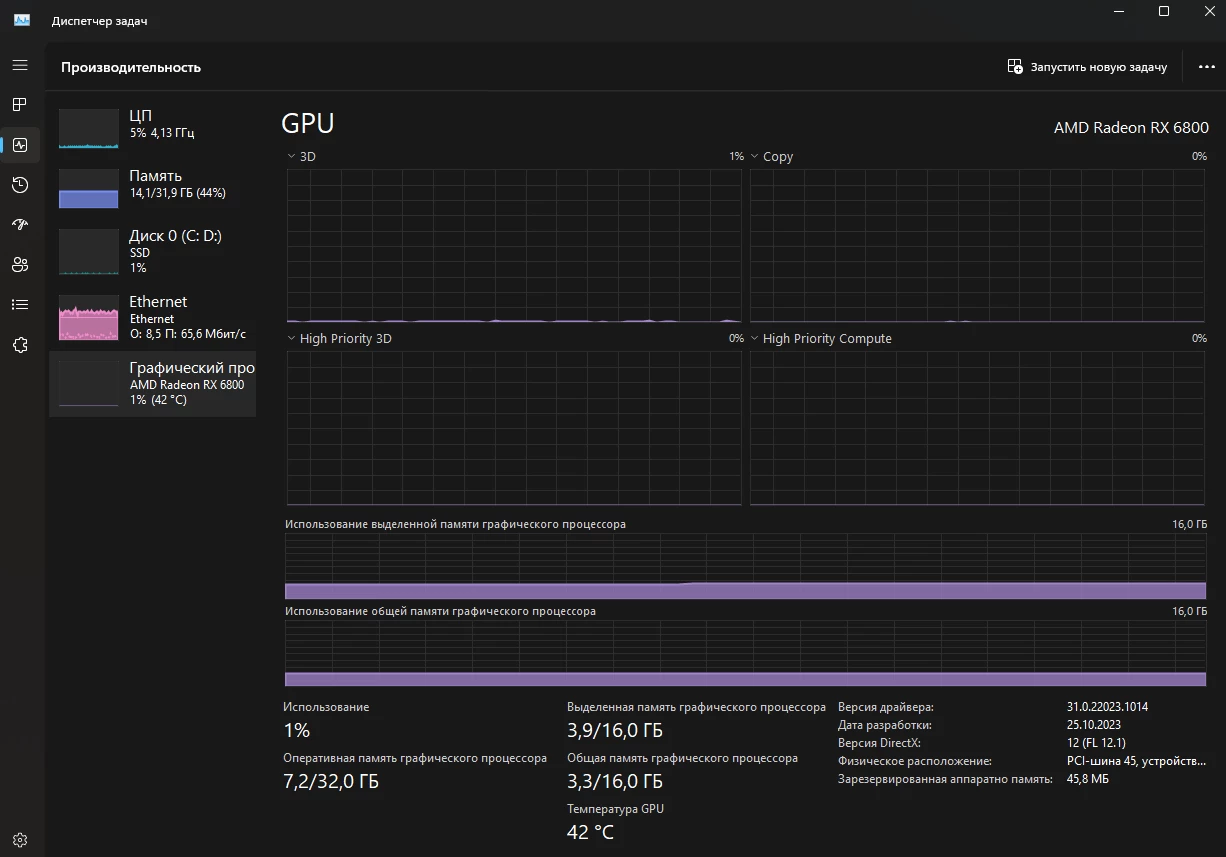Click the 42 °C GPU temperature value
Viewport: 1226px width, 857px height.
pyautogui.click(x=590, y=832)
